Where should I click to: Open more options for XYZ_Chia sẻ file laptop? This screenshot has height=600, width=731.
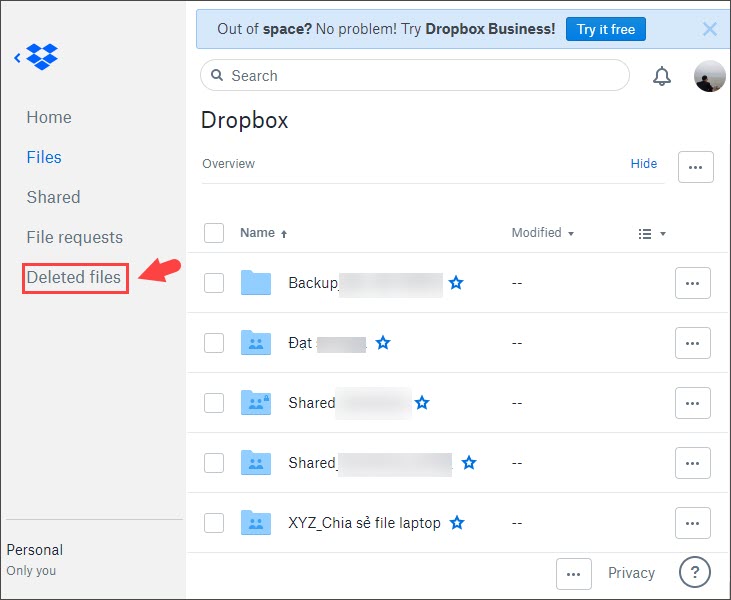[x=693, y=523]
